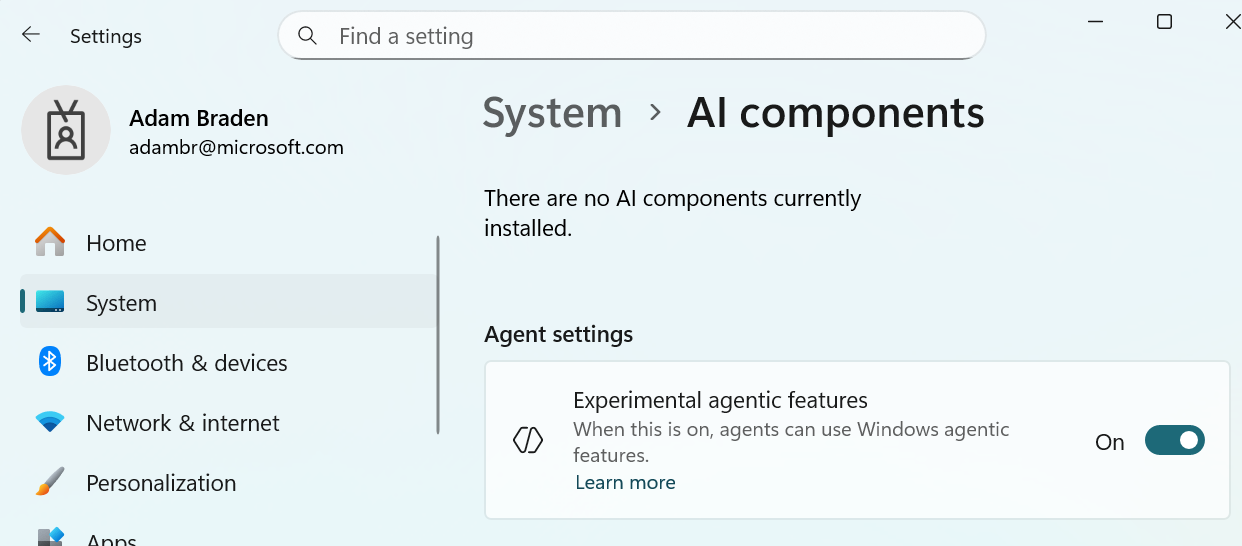
Task: Click the Wi-Fi icon beside Network & internet
Action: pyautogui.click(x=50, y=423)
